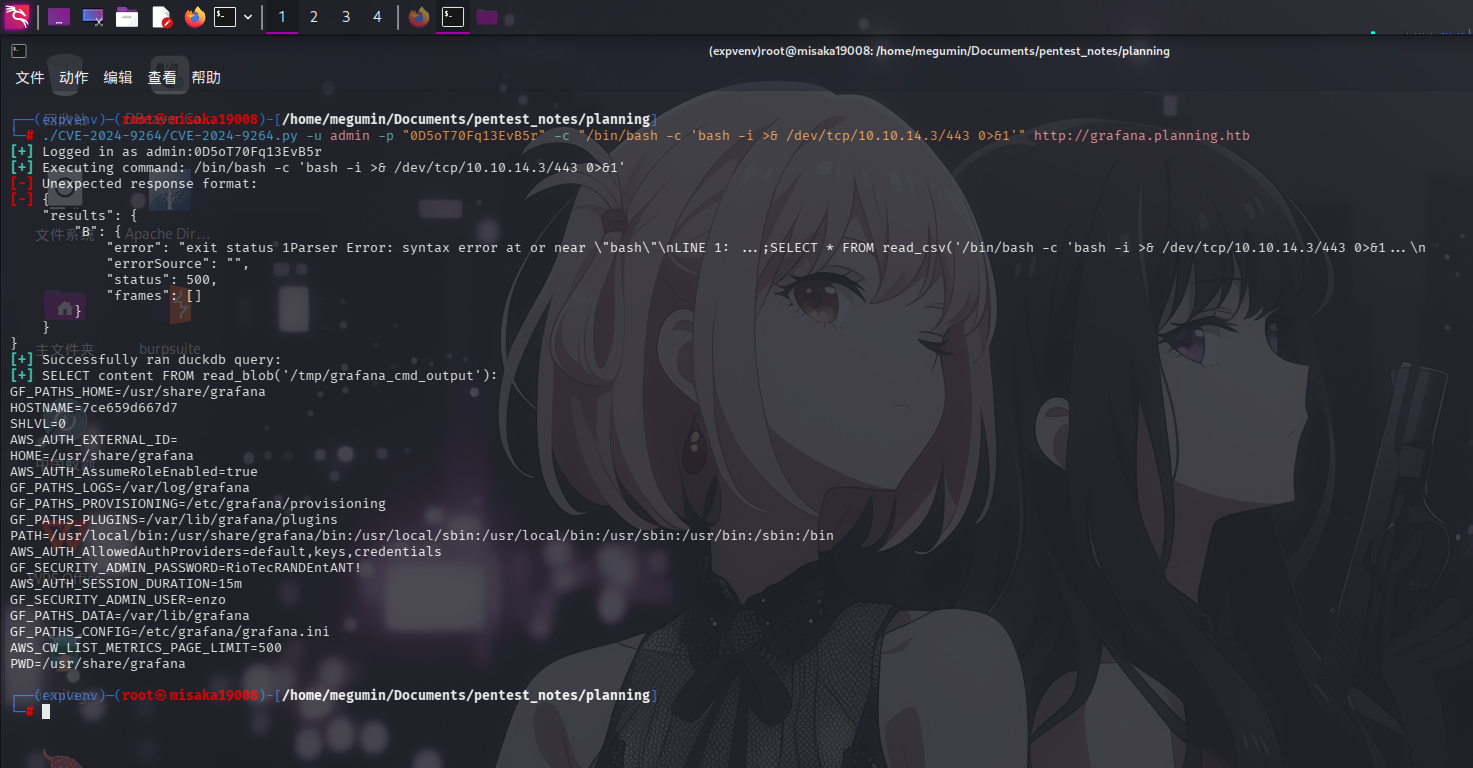Expand the terminal launcher dropdown arrow
The width and height of the screenshot is (1473, 768).
pos(248,17)
